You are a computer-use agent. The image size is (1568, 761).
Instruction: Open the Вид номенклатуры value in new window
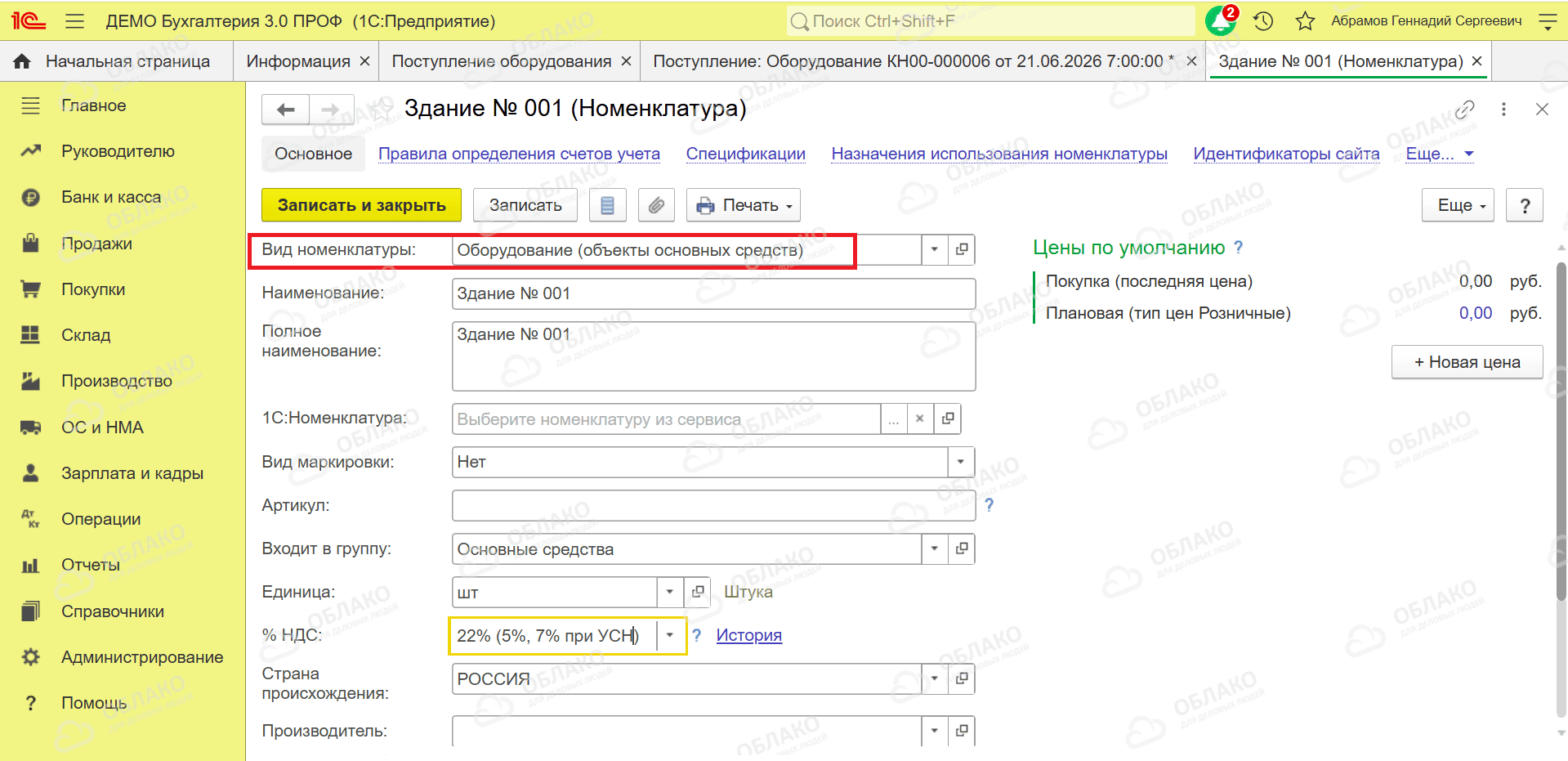click(962, 249)
